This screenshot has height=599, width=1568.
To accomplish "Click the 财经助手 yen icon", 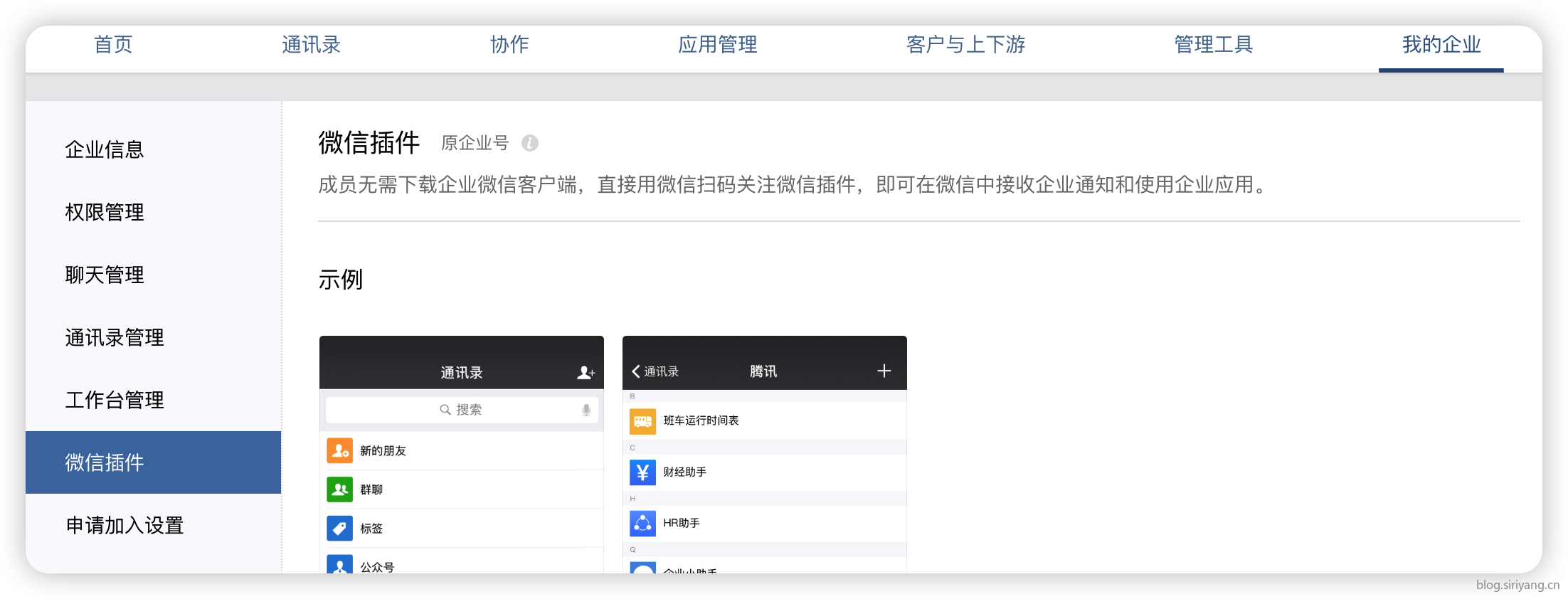I will [643, 472].
